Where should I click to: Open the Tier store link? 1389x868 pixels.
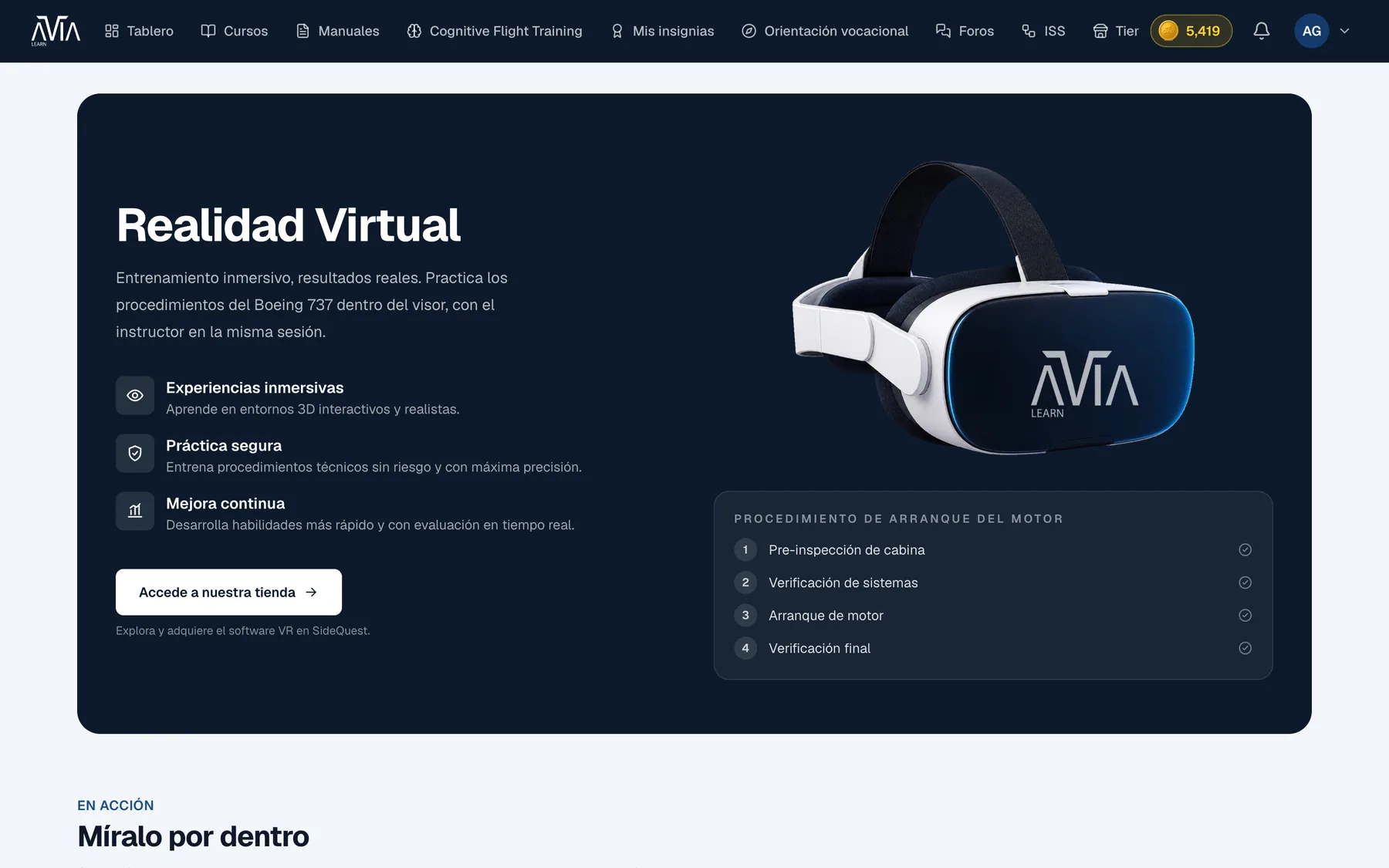coord(1116,31)
